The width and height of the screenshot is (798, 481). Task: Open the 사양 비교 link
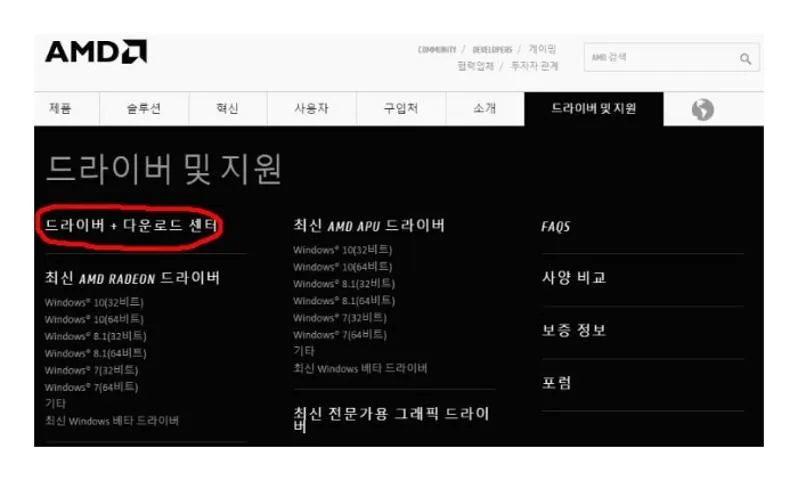[574, 278]
